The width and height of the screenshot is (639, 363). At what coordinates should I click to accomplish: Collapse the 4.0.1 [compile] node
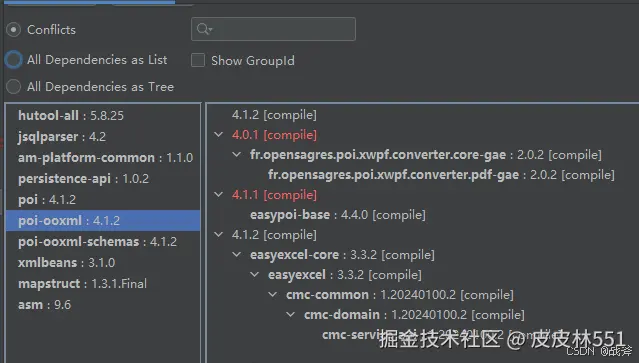(219, 134)
